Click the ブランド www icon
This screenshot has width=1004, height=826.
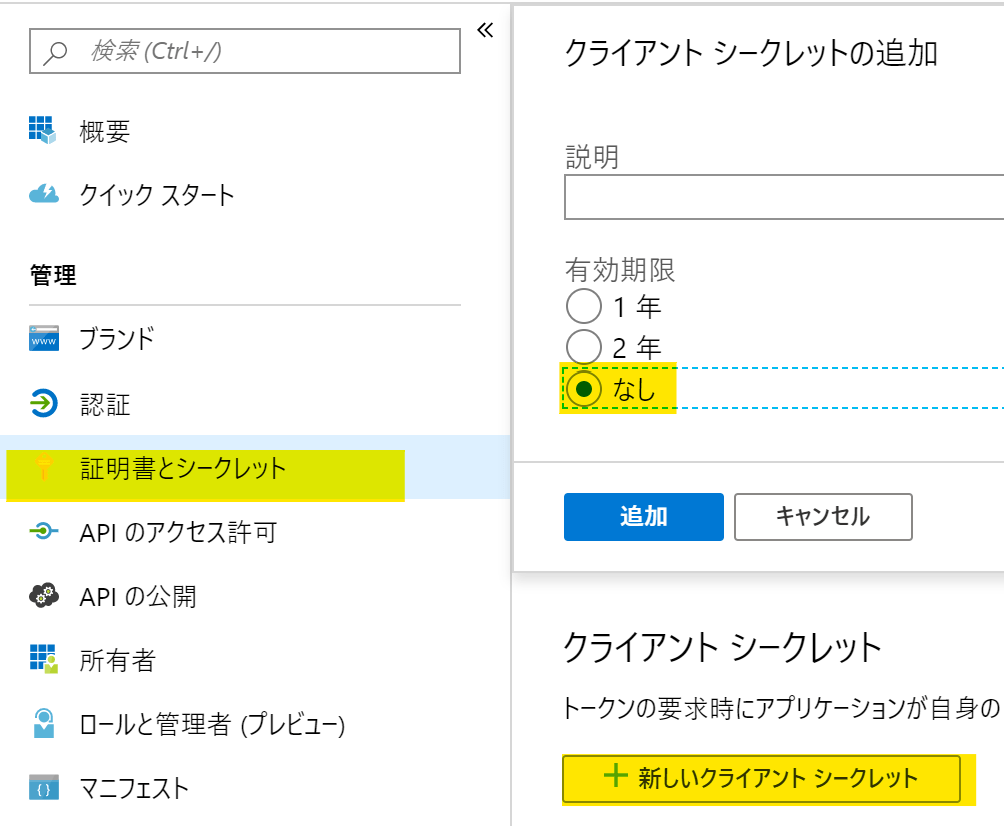tap(44, 339)
